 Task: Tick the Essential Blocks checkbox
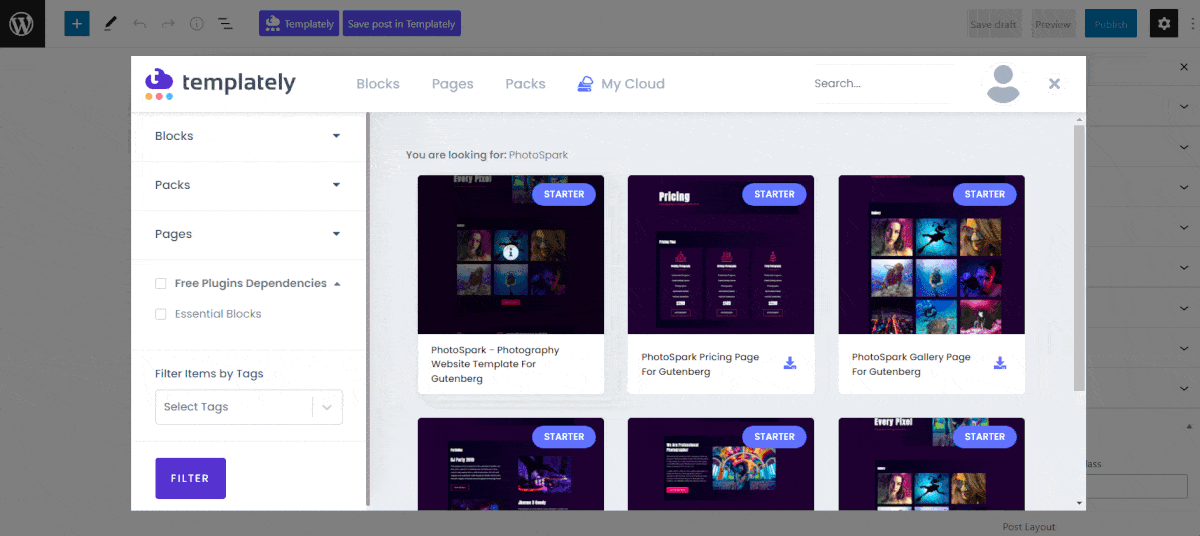click(161, 314)
